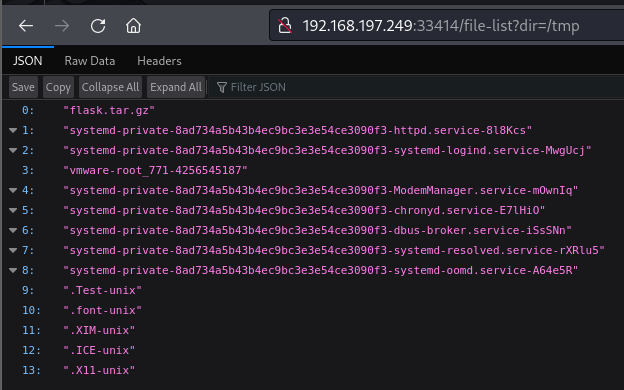This screenshot has height=390, width=624.
Task: Click Collapse All button
Action: coord(110,87)
